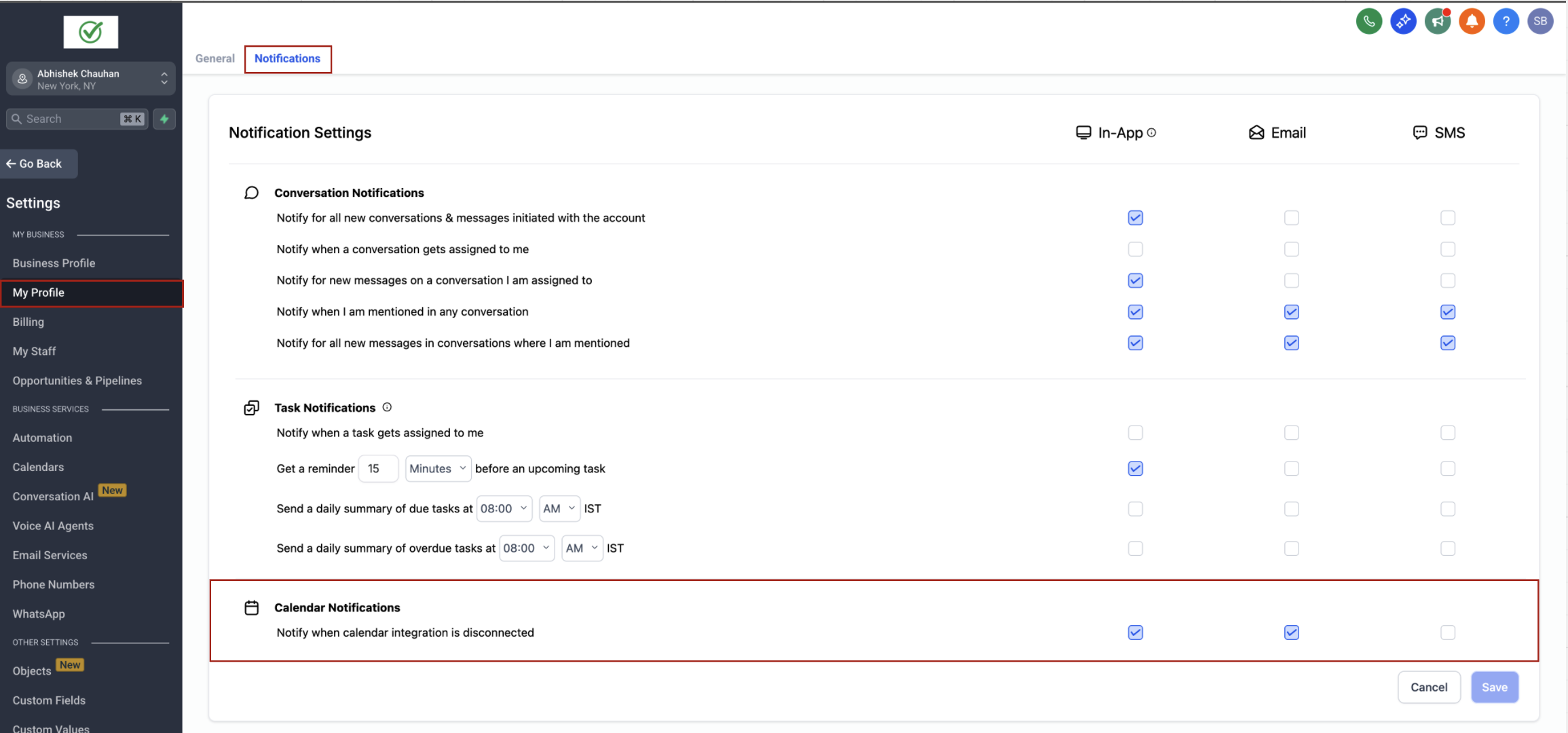Click the In-App info icon
The width and height of the screenshot is (1568, 733).
pos(1152,133)
